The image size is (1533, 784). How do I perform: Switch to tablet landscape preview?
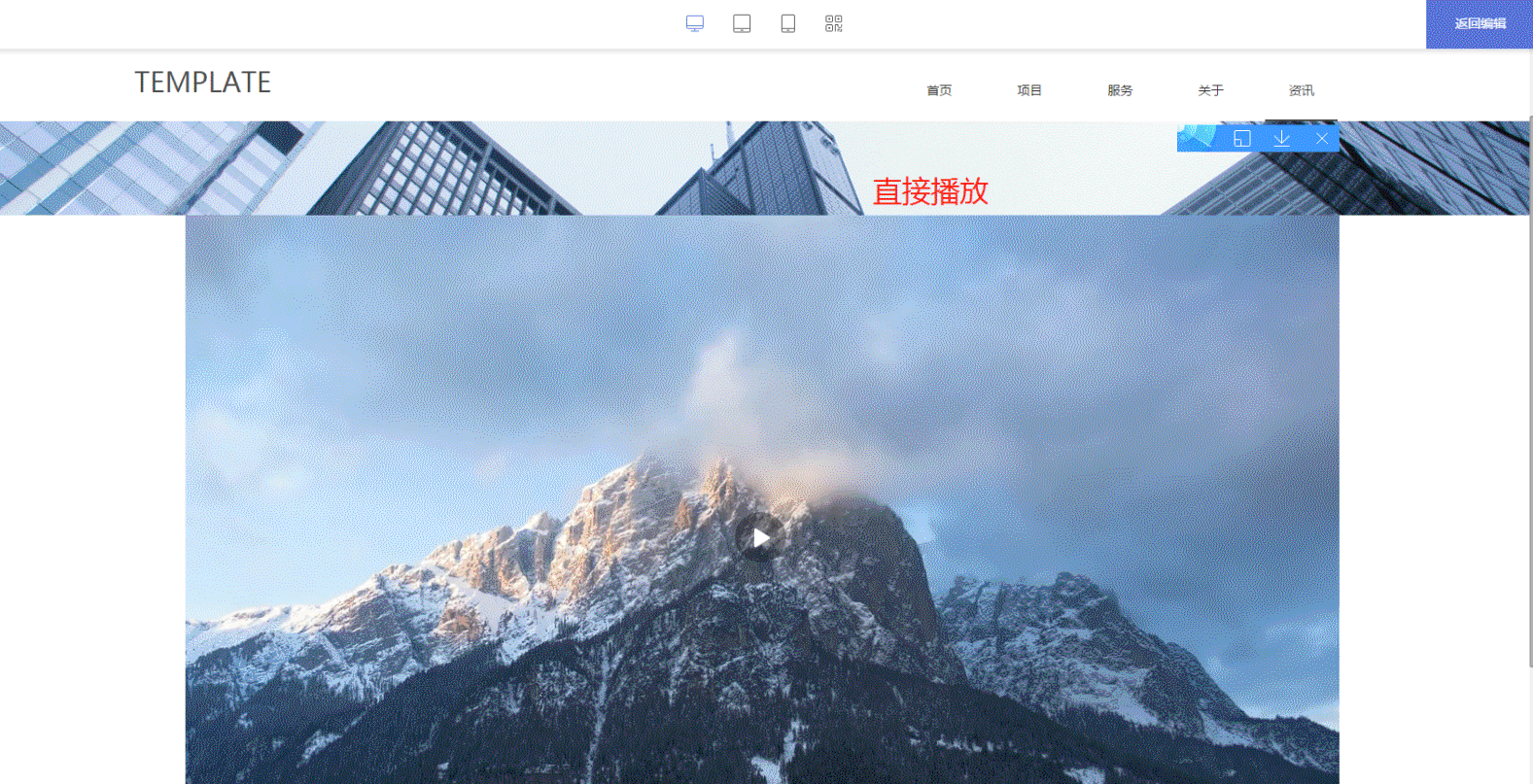pyautogui.click(x=742, y=23)
